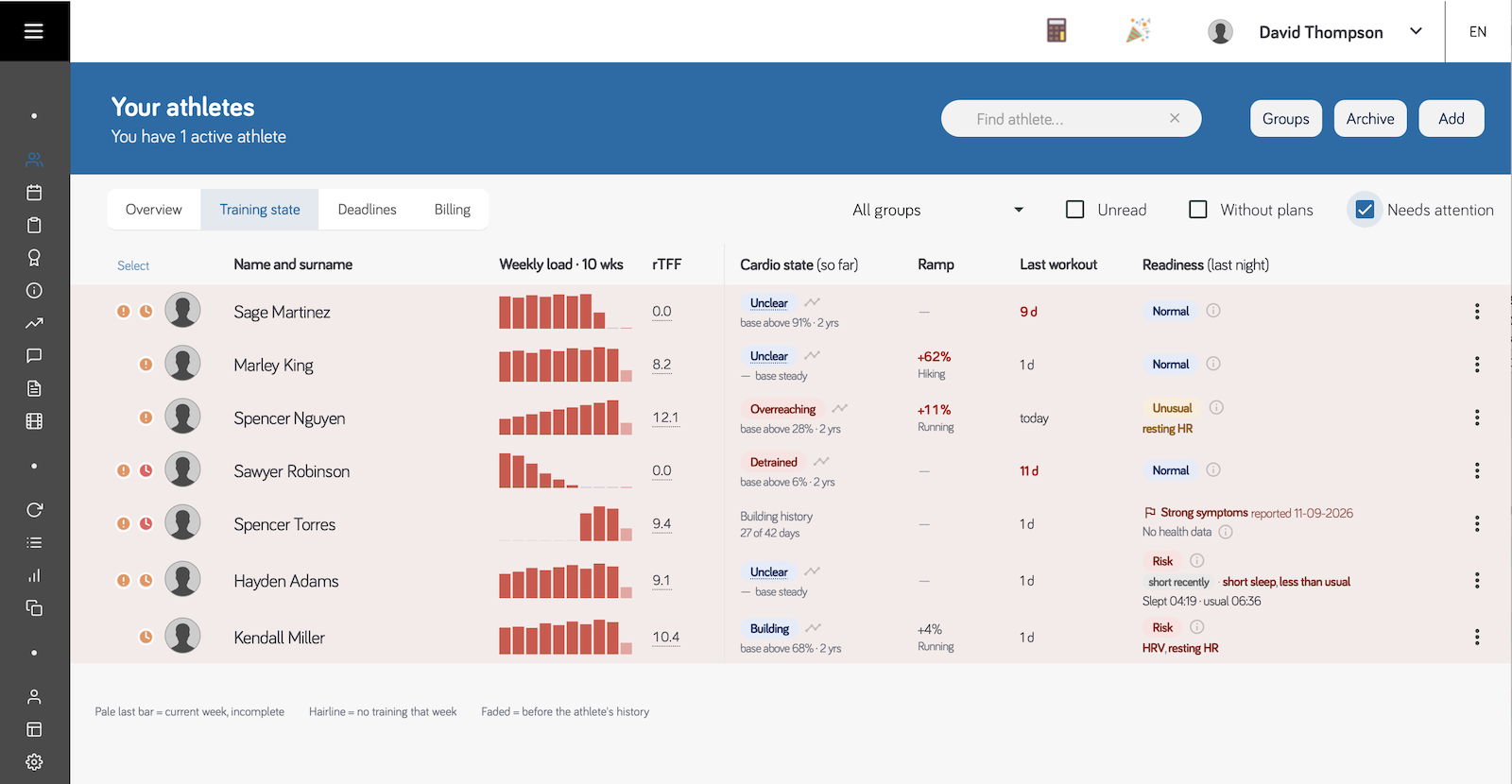
Task: Enable the Without plans filter checkbox
Action: coord(1198,210)
